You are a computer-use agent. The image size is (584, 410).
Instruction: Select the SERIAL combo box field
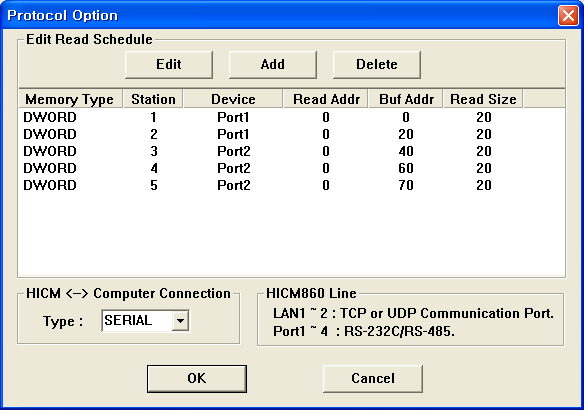145,321
